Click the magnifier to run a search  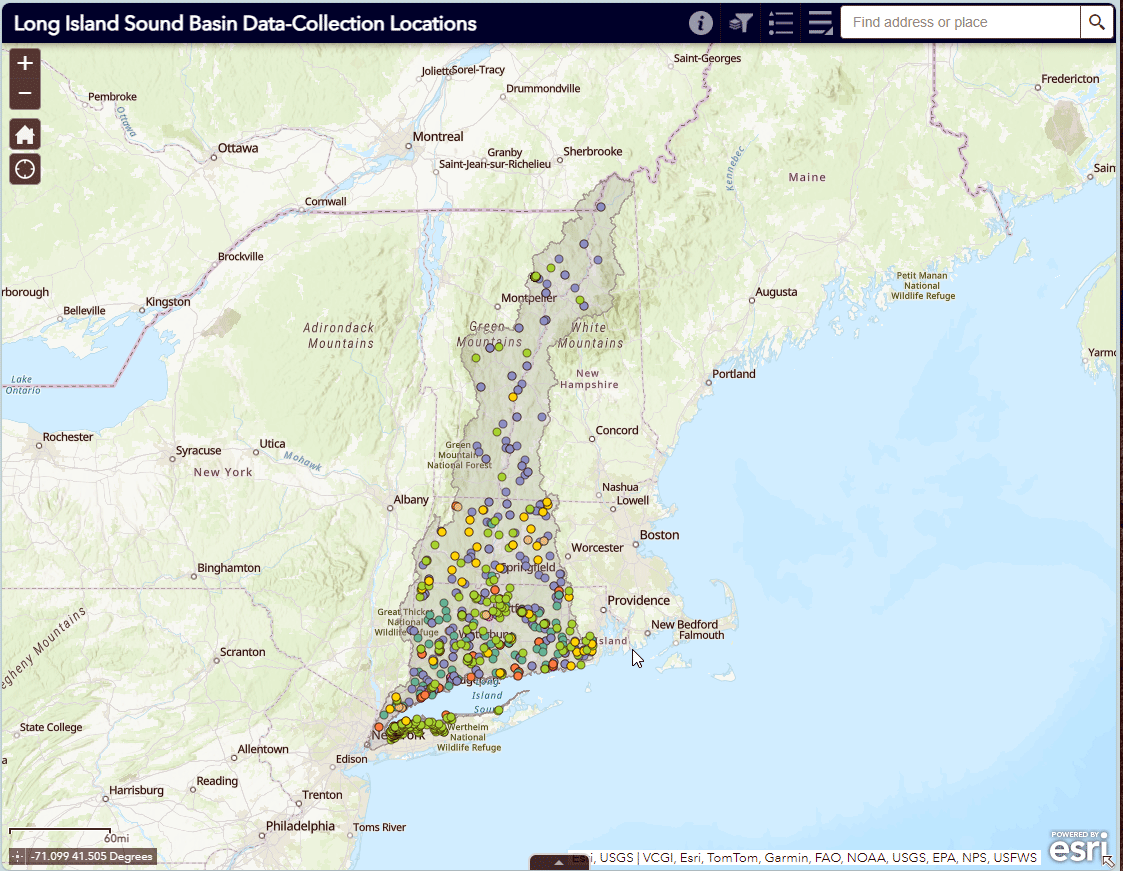[1097, 22]
